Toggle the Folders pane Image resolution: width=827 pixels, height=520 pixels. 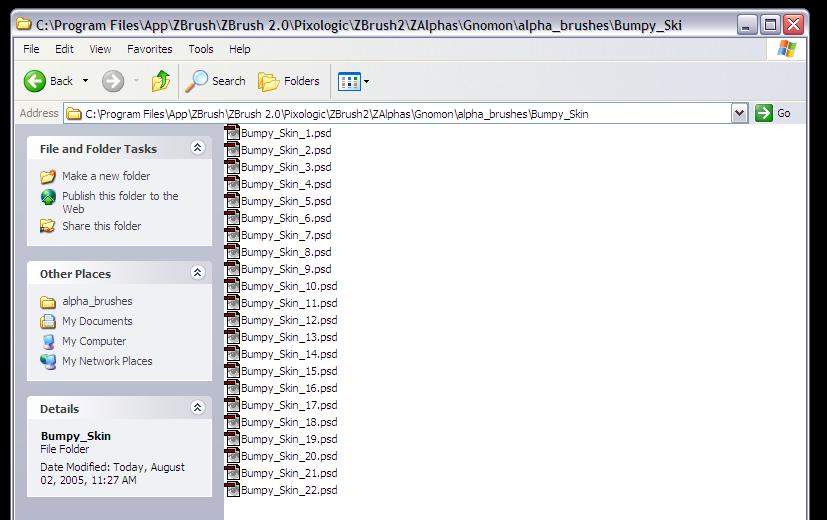289,81
